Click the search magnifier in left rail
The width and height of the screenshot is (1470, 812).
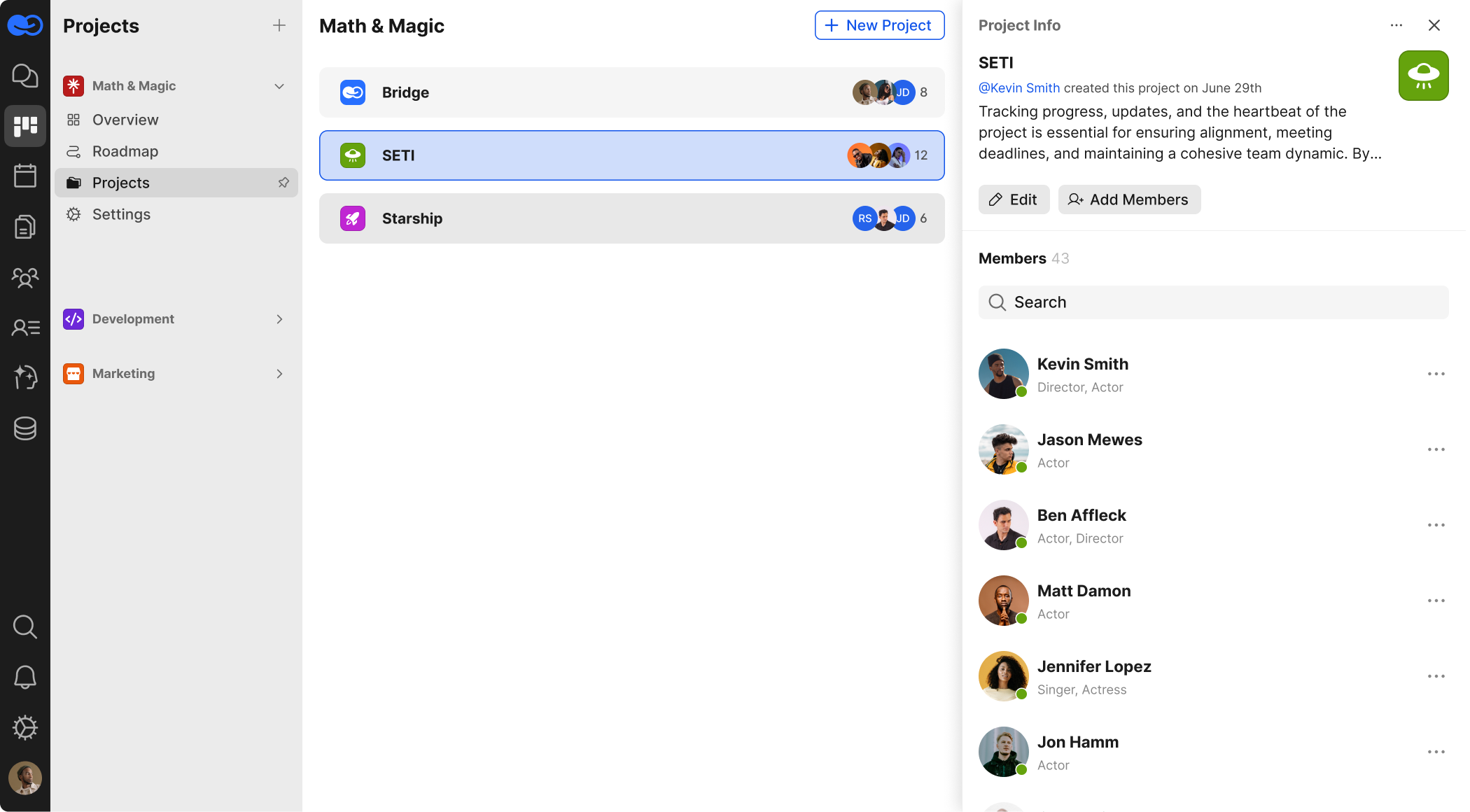[25, 626]
